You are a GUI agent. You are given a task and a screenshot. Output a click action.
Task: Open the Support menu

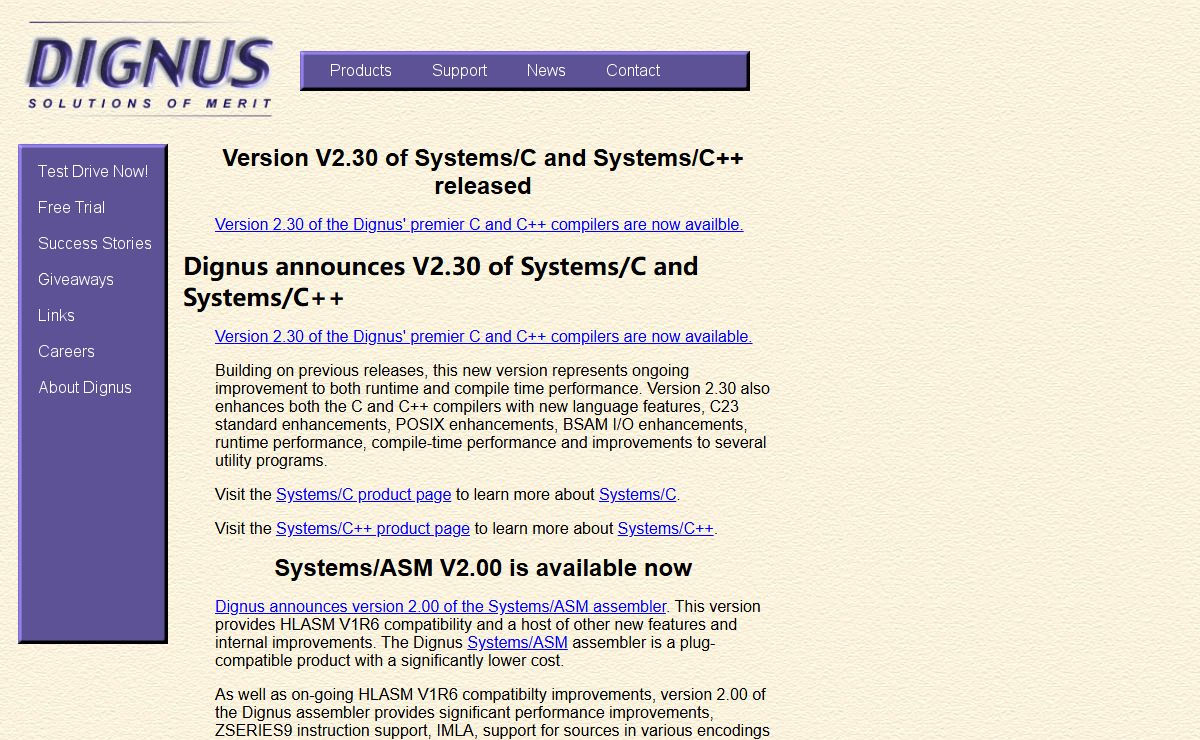click(x=459, y=71)
